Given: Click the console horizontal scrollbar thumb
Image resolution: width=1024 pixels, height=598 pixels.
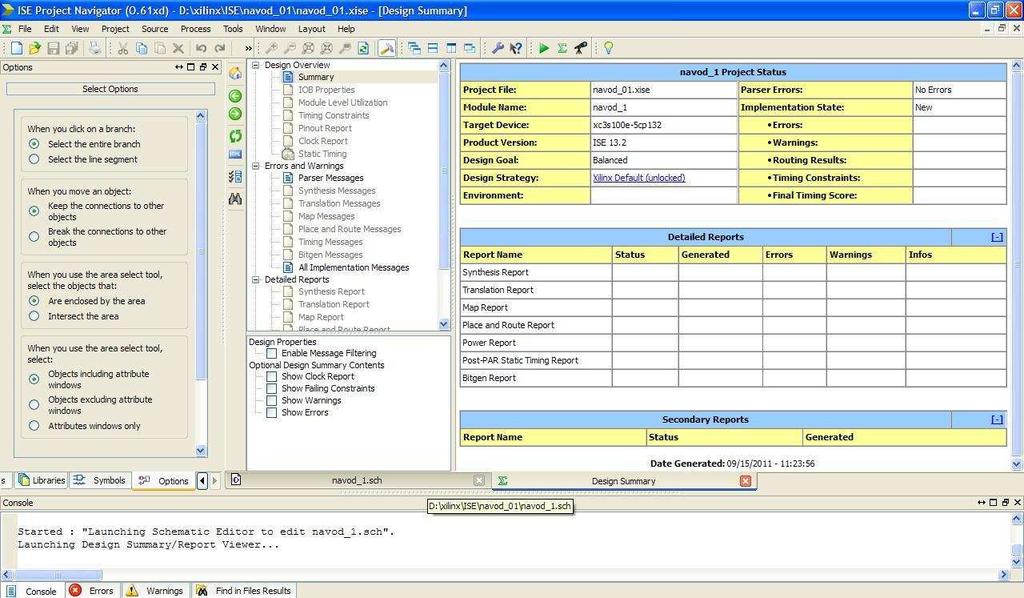Looking at the screenshot, I should click(x=57, y=575).
